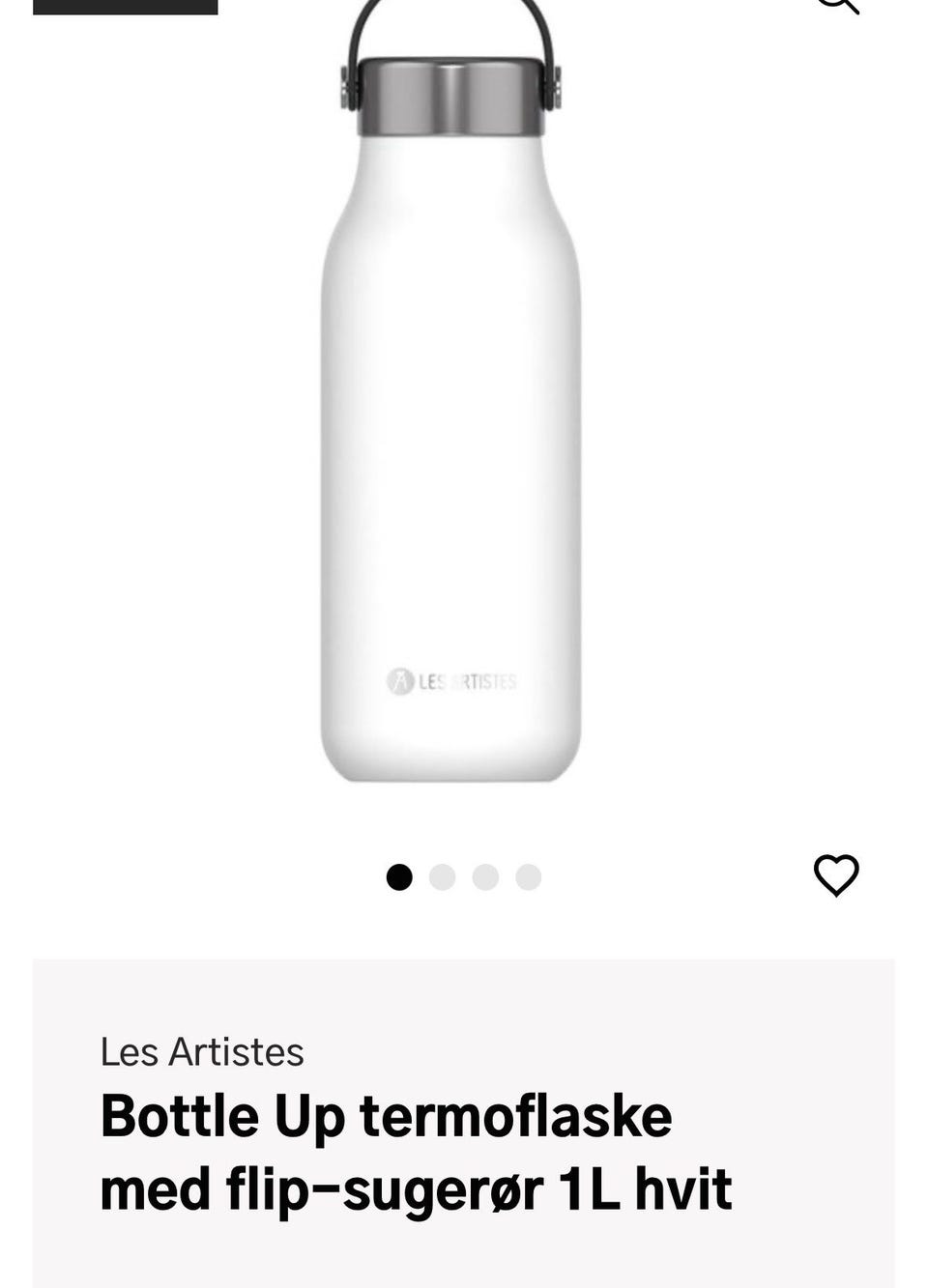Tap the bottle's curved shoulder below the cap
928x1288 pixels.
[450, 184]
